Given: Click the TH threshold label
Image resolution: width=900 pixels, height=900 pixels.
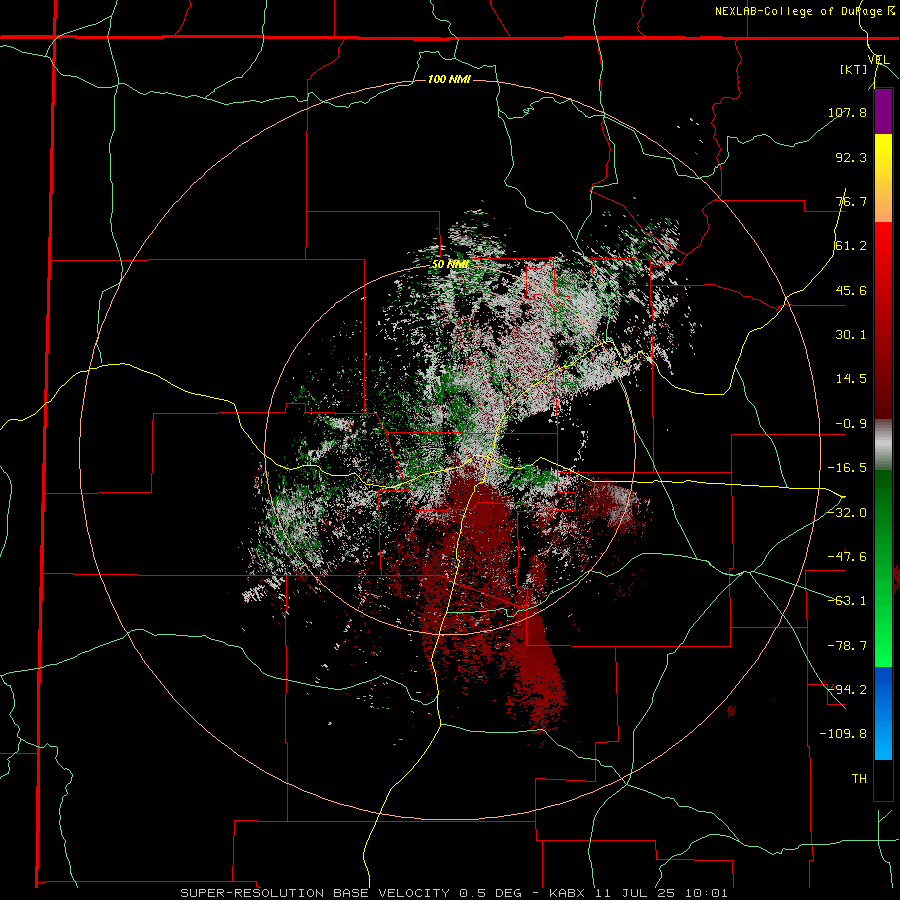Looking at the screenshot, I should 859,779.
